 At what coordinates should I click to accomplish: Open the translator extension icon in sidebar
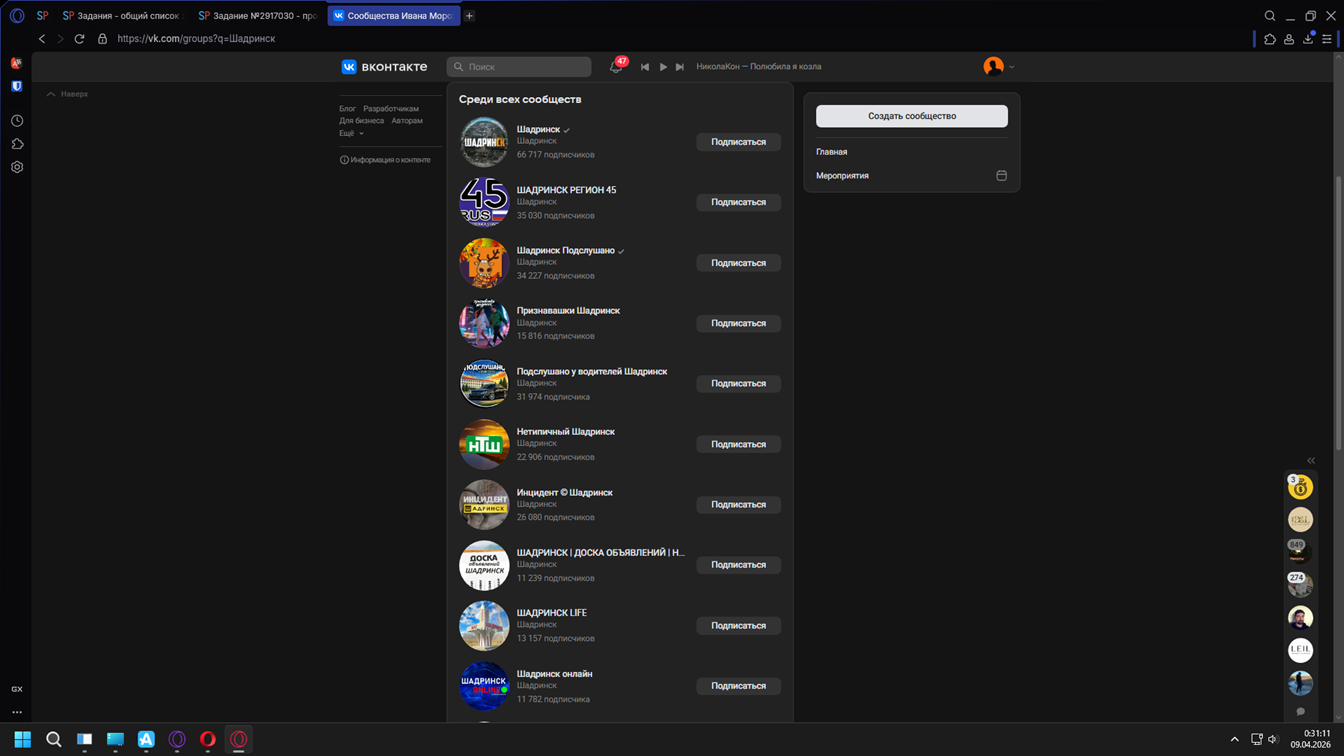[x=17, y=63]
